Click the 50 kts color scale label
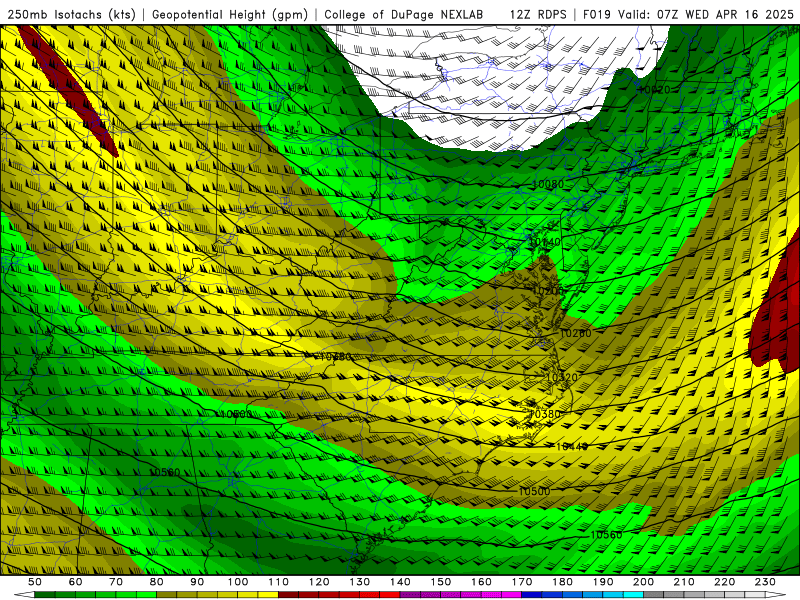Viewport: 800px width, 600px height. (x=35, y=582)
